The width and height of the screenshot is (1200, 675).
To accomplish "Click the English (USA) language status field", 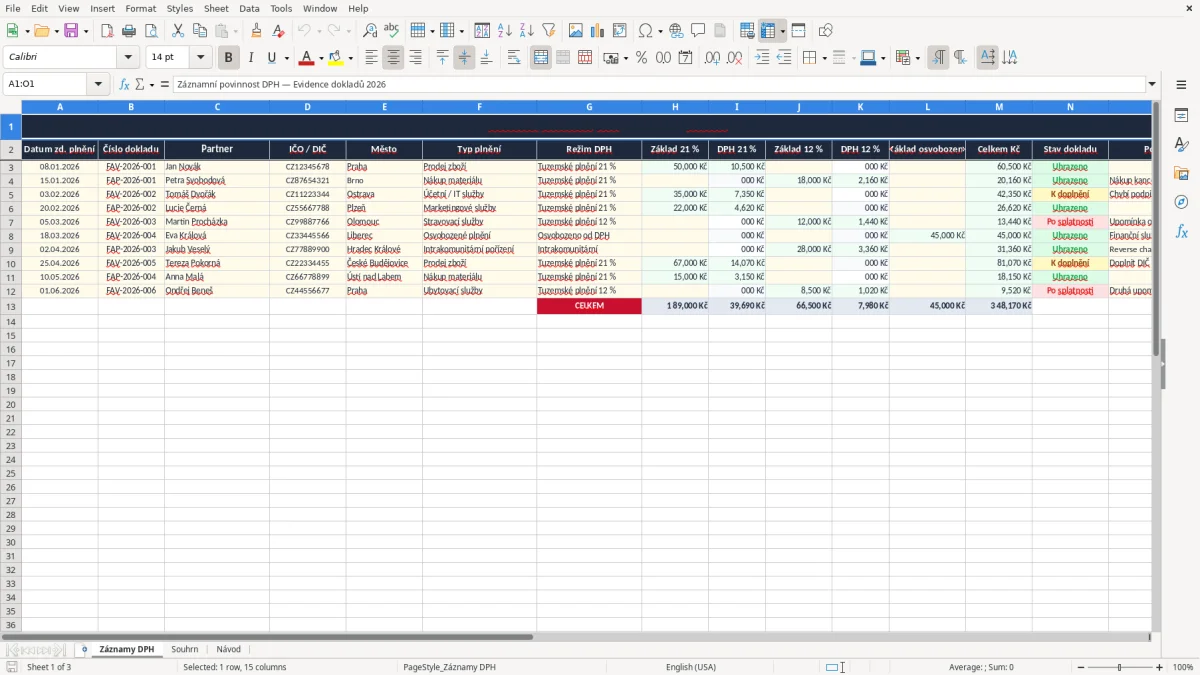I will (691, 667).
